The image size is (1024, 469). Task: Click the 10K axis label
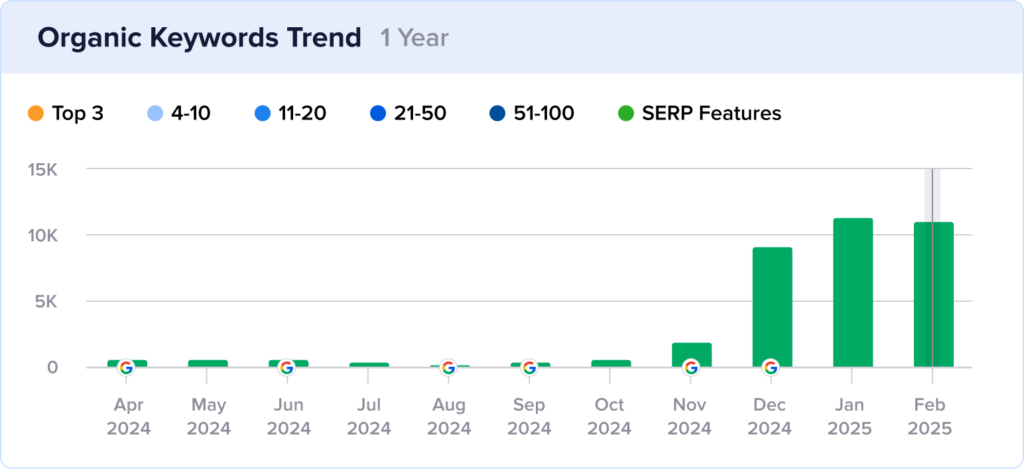(x=44, y=235)
